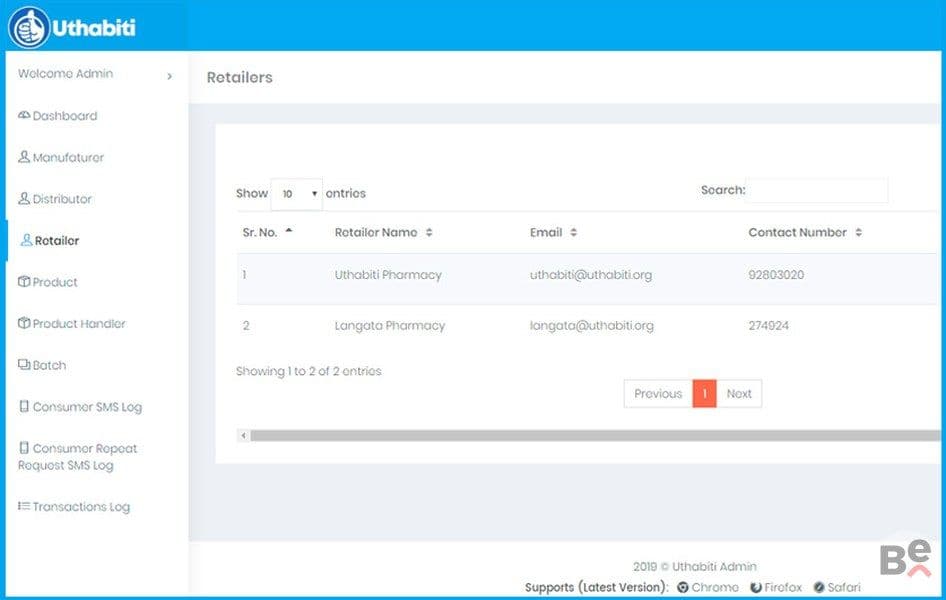Viewport: 946px width, 600px height.
Task: Click the Uthabiti brand name link
Action: (x=94, y=28)
